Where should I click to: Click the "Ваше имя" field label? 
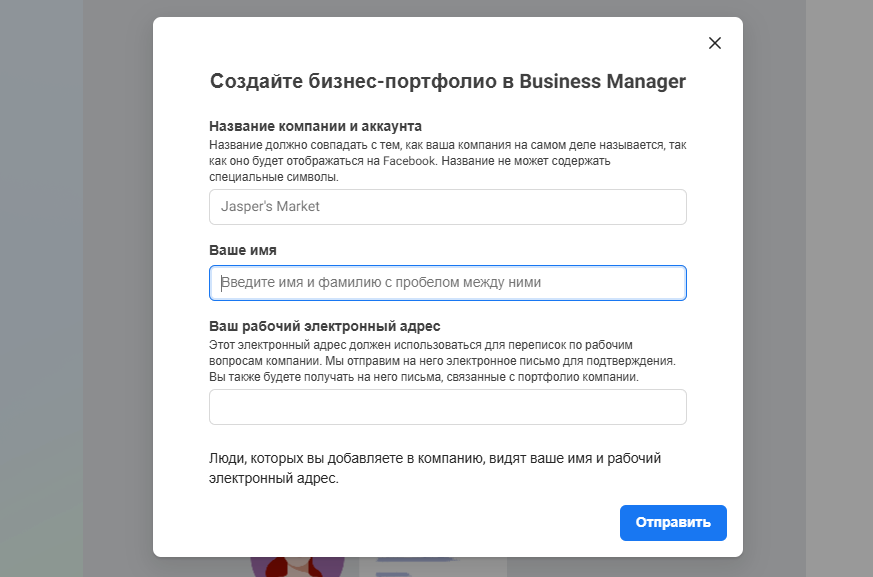[x=243, y=250]
